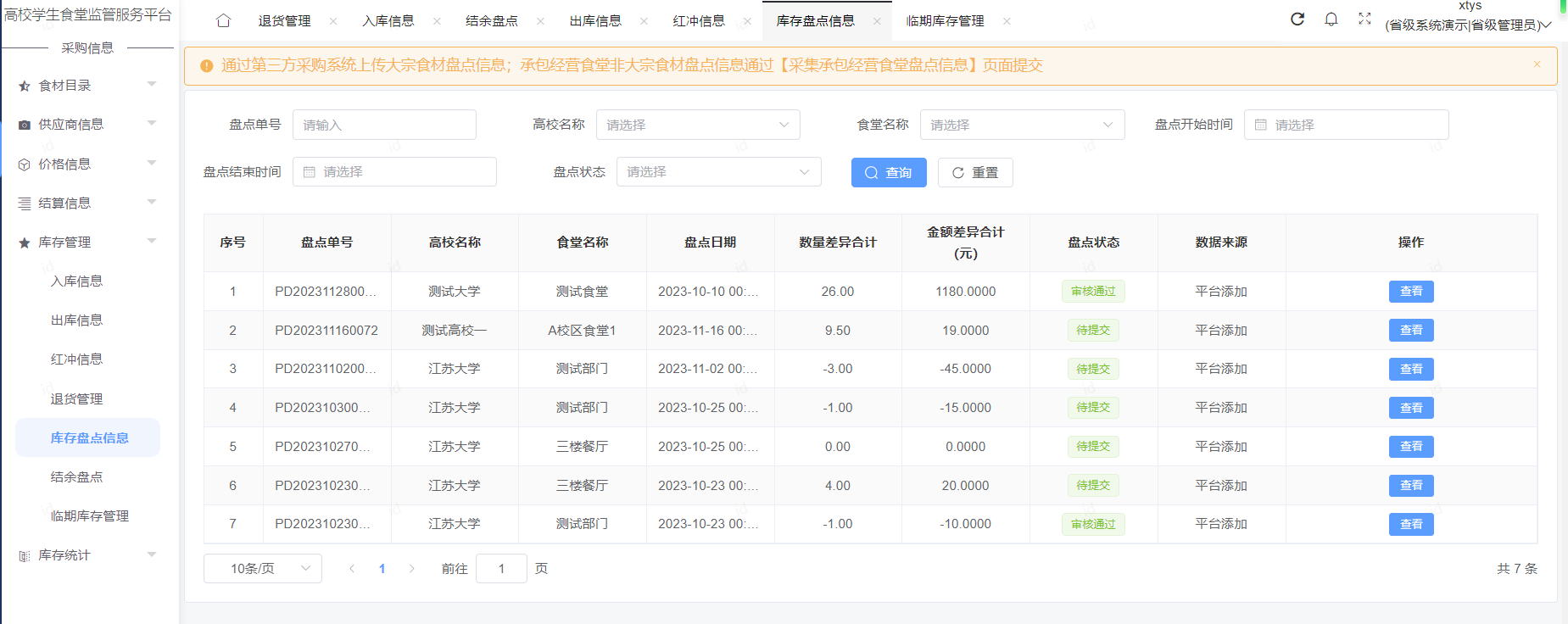The height and width of the screenshot is (624, 1568).
Task: Open 出库信息 in the sidebar
Action: (76, 320)
